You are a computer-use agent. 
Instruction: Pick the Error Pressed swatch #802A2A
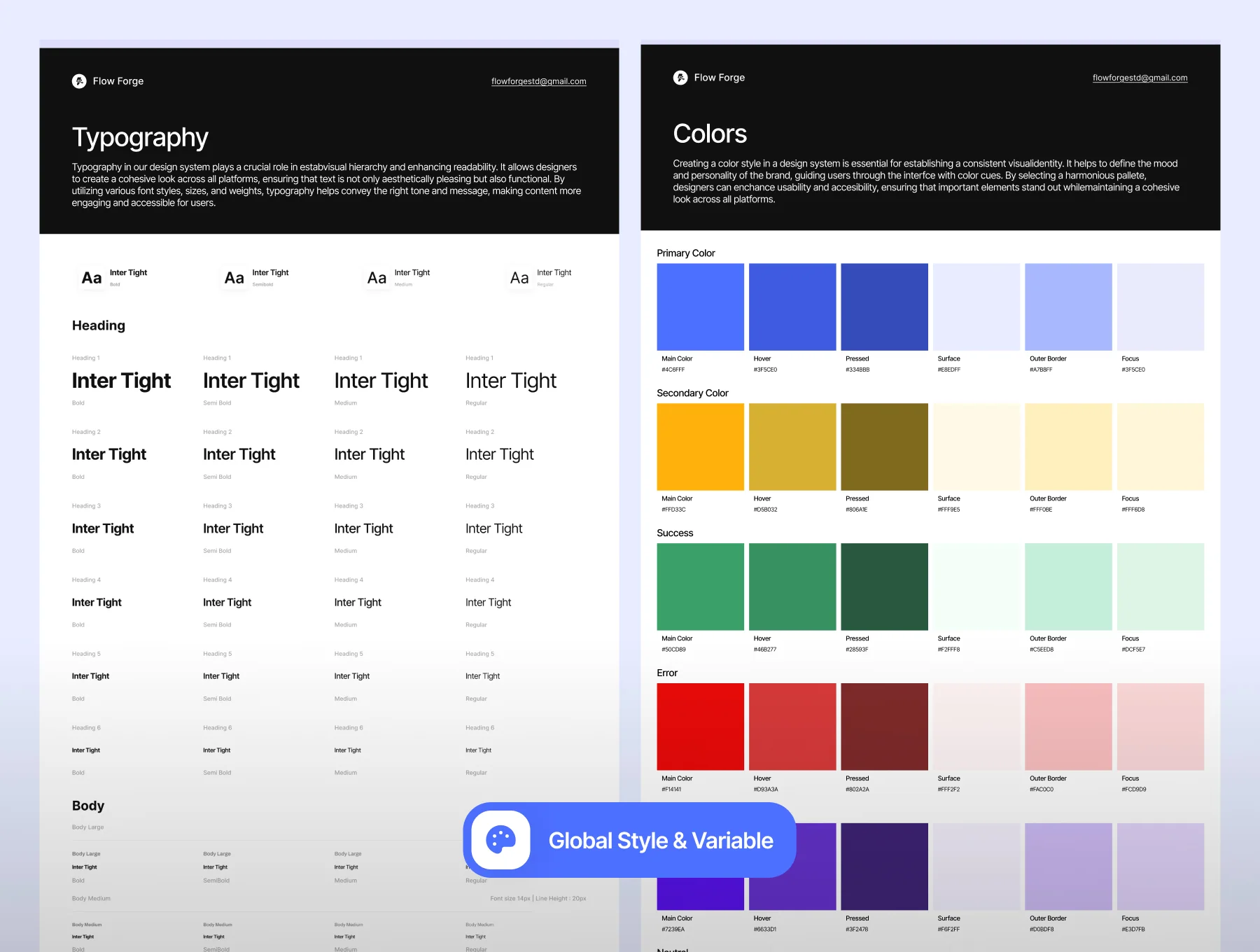coord(884,727)
